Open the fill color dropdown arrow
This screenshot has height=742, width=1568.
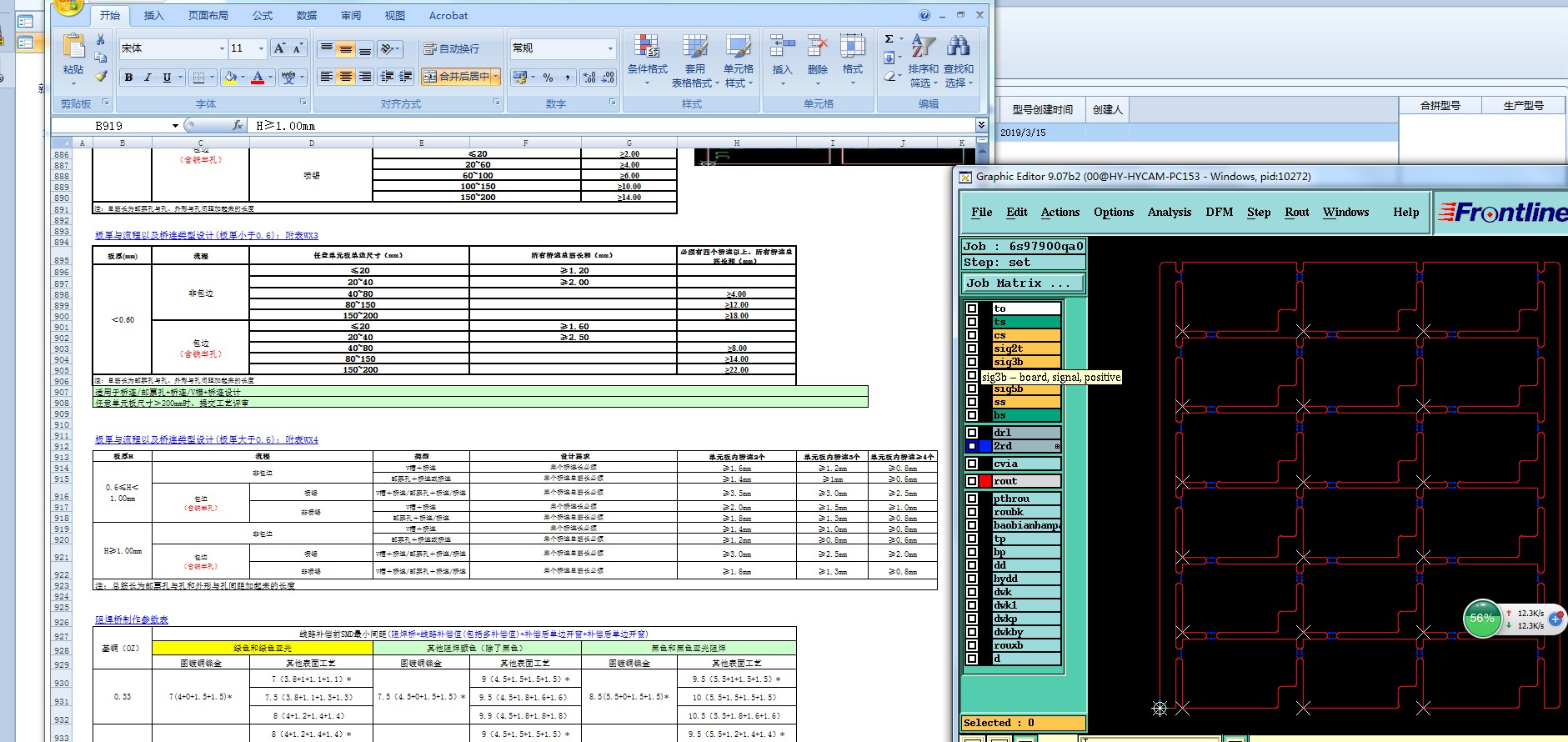pyautogui.click(x=243, y=77)
